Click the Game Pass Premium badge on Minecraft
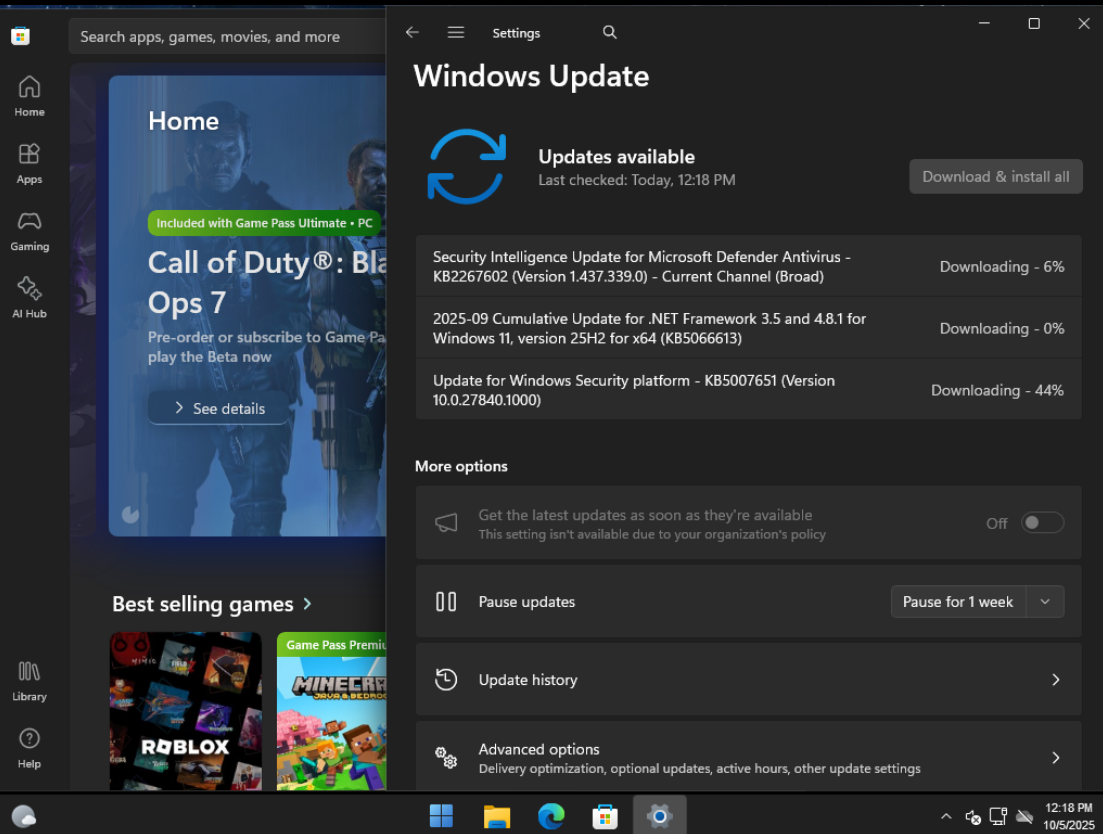This screenshot has width=1103, height=834. pyautogui.click(x=331, y=645)
